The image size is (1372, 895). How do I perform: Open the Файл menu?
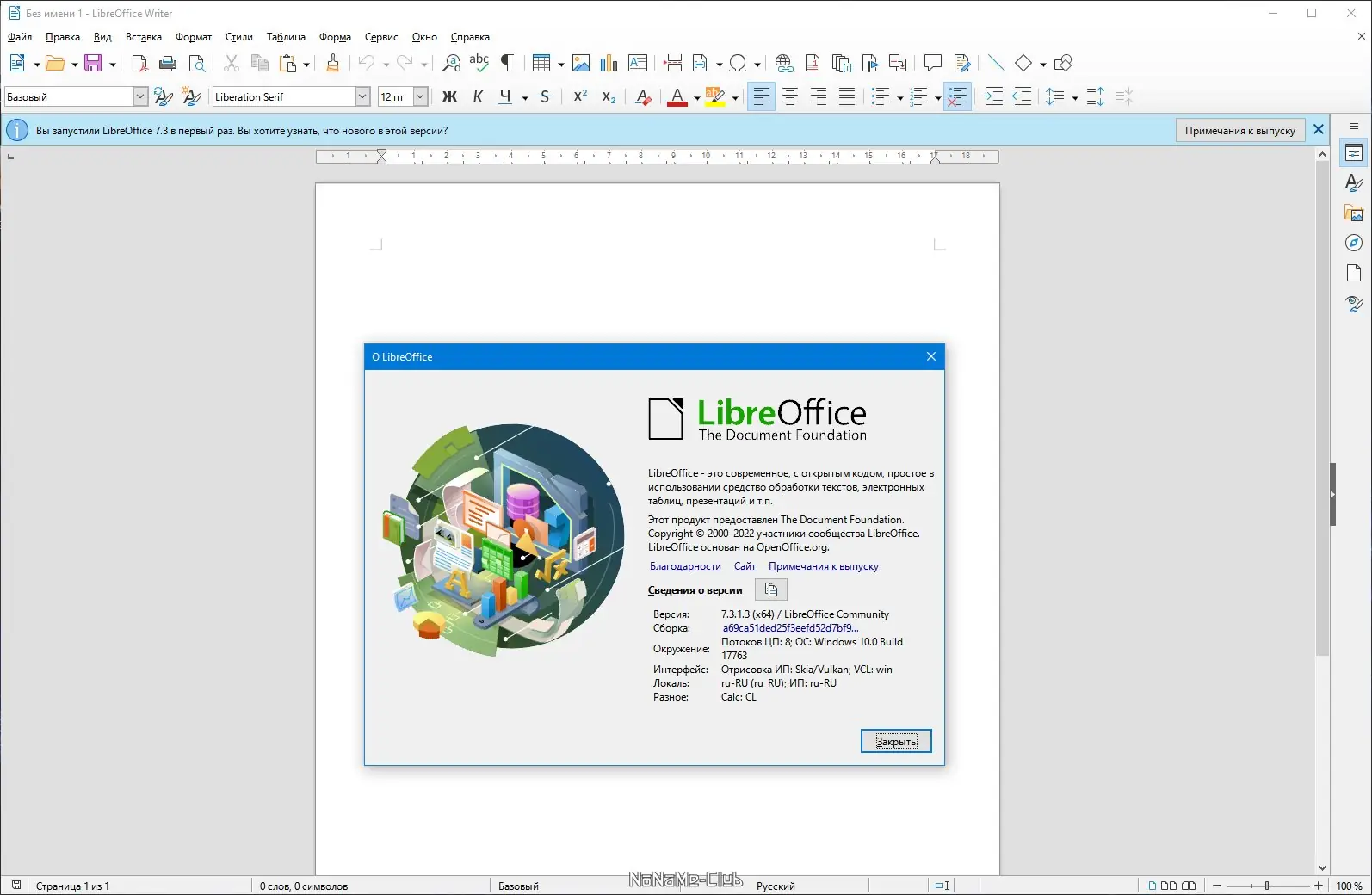click(x=20, y=37)
